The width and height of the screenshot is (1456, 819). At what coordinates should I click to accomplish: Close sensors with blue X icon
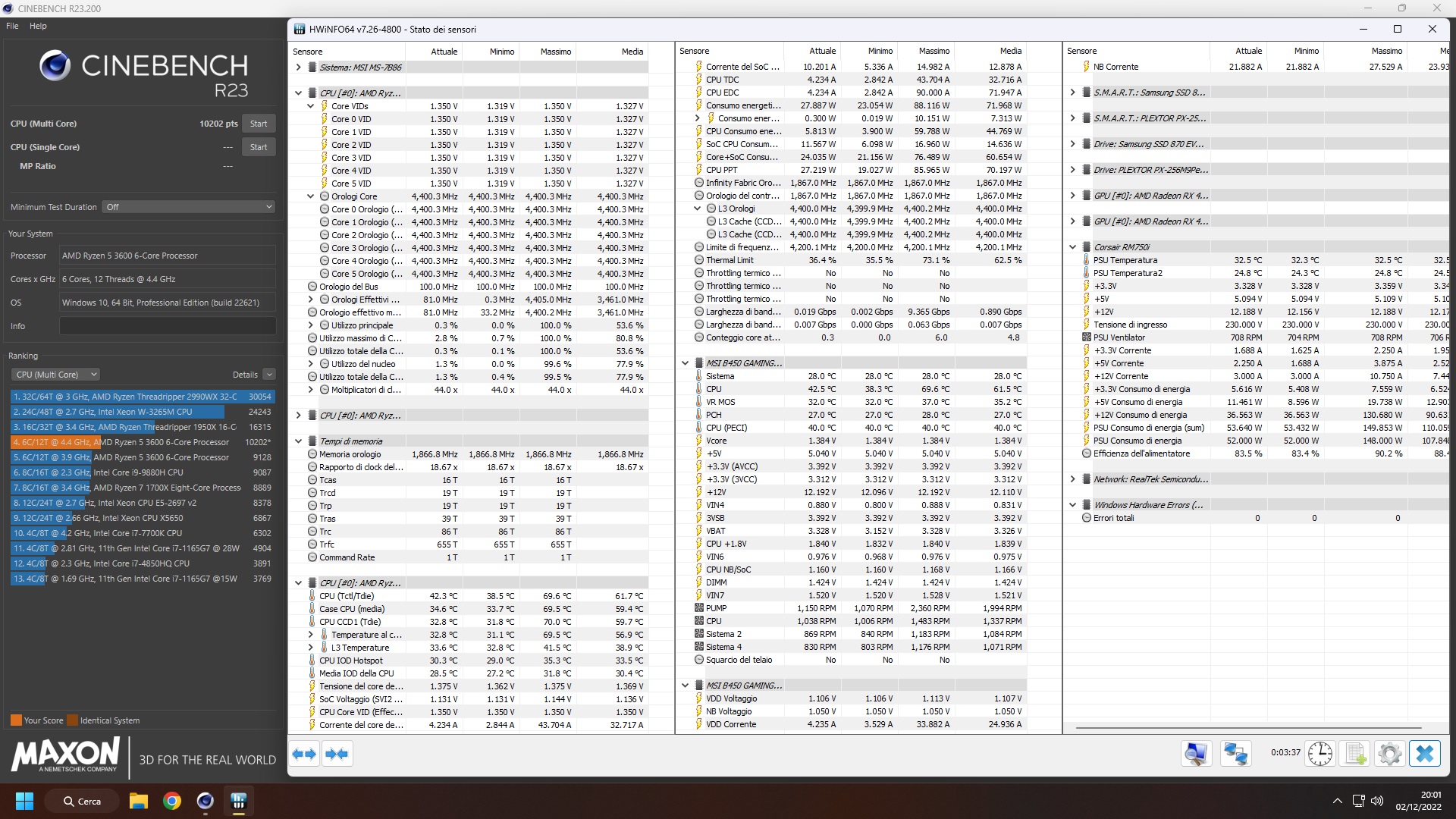[1425, 754]
